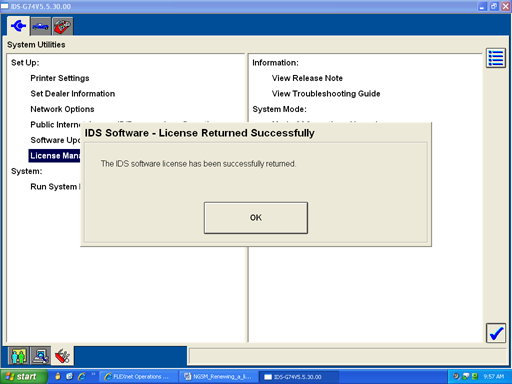Expand the quick launch chevron
The image size is (512, 384).
pyautogui.click(x=93, y=374)
